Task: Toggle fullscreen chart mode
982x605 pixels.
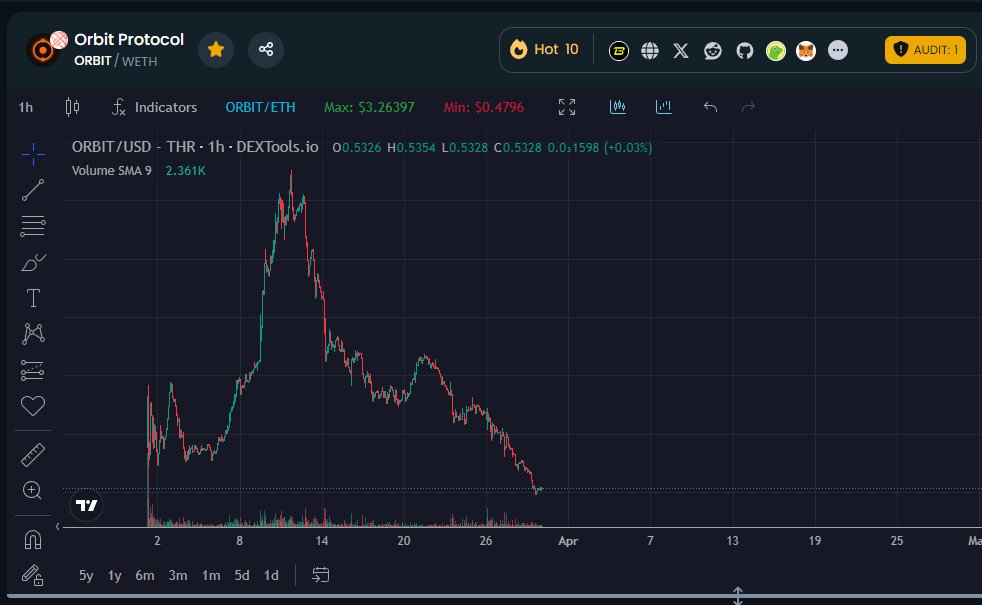Action: pyautogui.click(x=567, y=107)
